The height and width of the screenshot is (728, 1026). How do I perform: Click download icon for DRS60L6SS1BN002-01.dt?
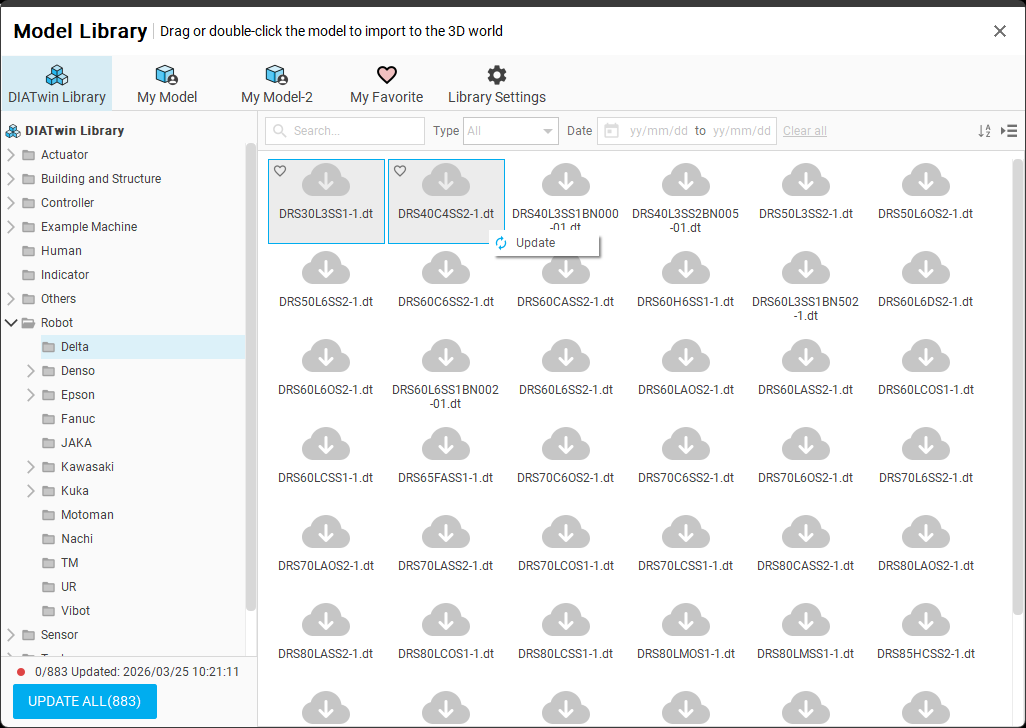click(446, 356)
